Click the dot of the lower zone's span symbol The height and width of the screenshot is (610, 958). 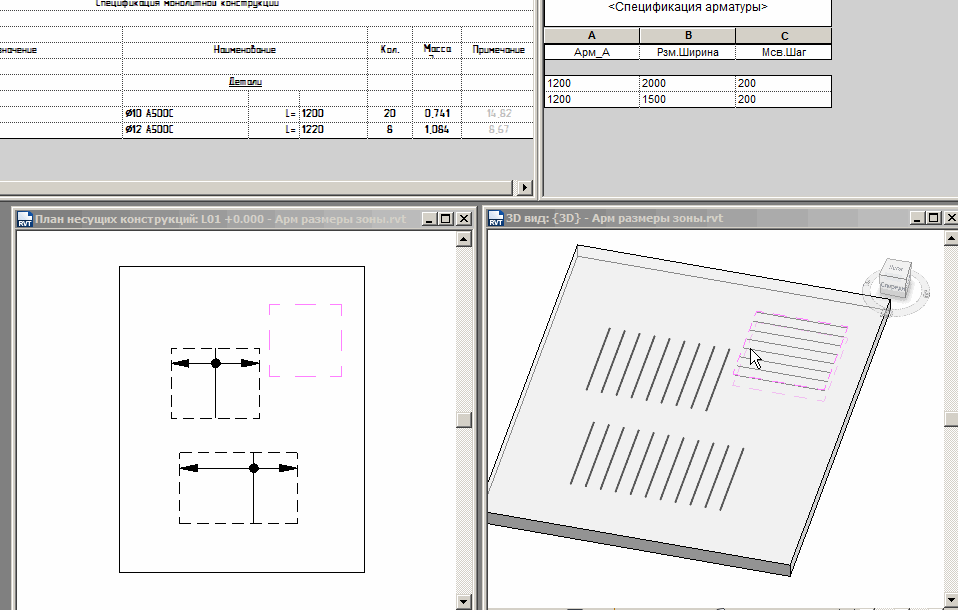[254, 468]
